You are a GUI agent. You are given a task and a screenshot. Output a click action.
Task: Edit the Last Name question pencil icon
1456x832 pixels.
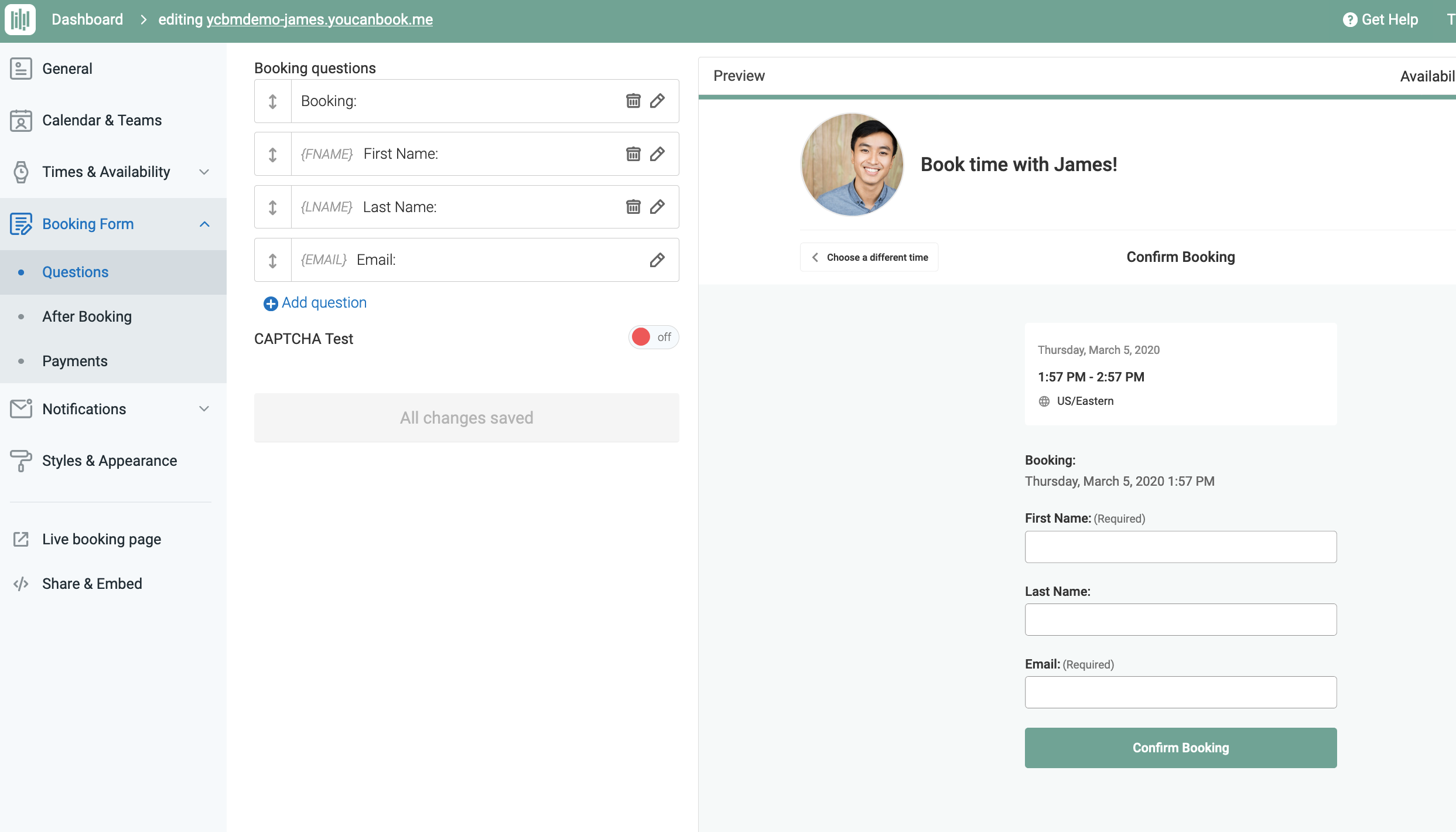[657, 207]
